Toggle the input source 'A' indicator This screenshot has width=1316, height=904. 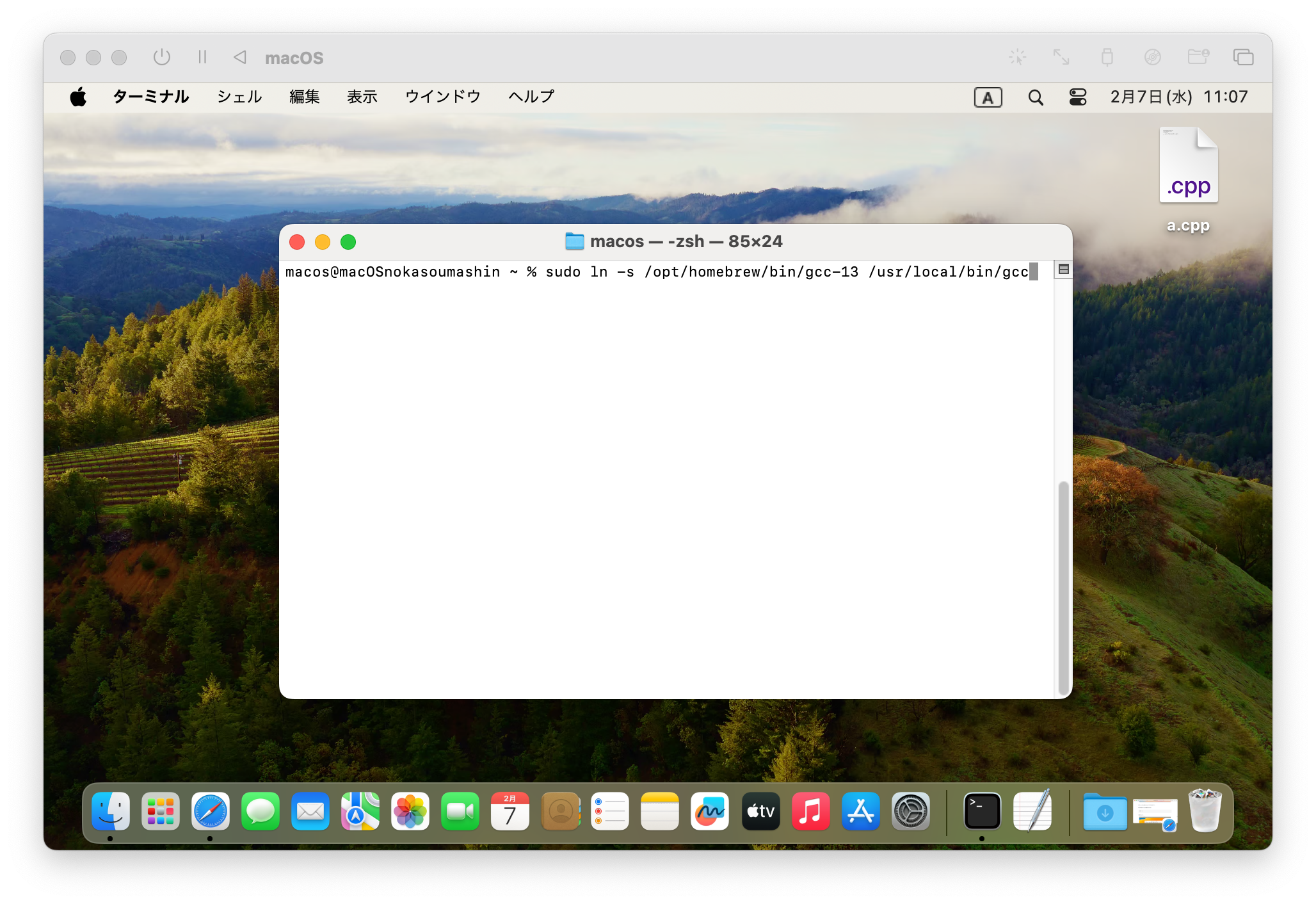point(988,97)
